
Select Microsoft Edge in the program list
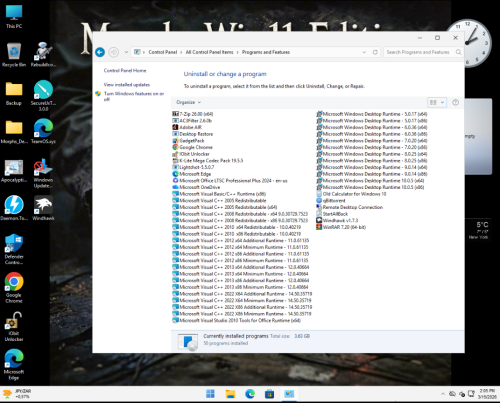pos(192,174)
